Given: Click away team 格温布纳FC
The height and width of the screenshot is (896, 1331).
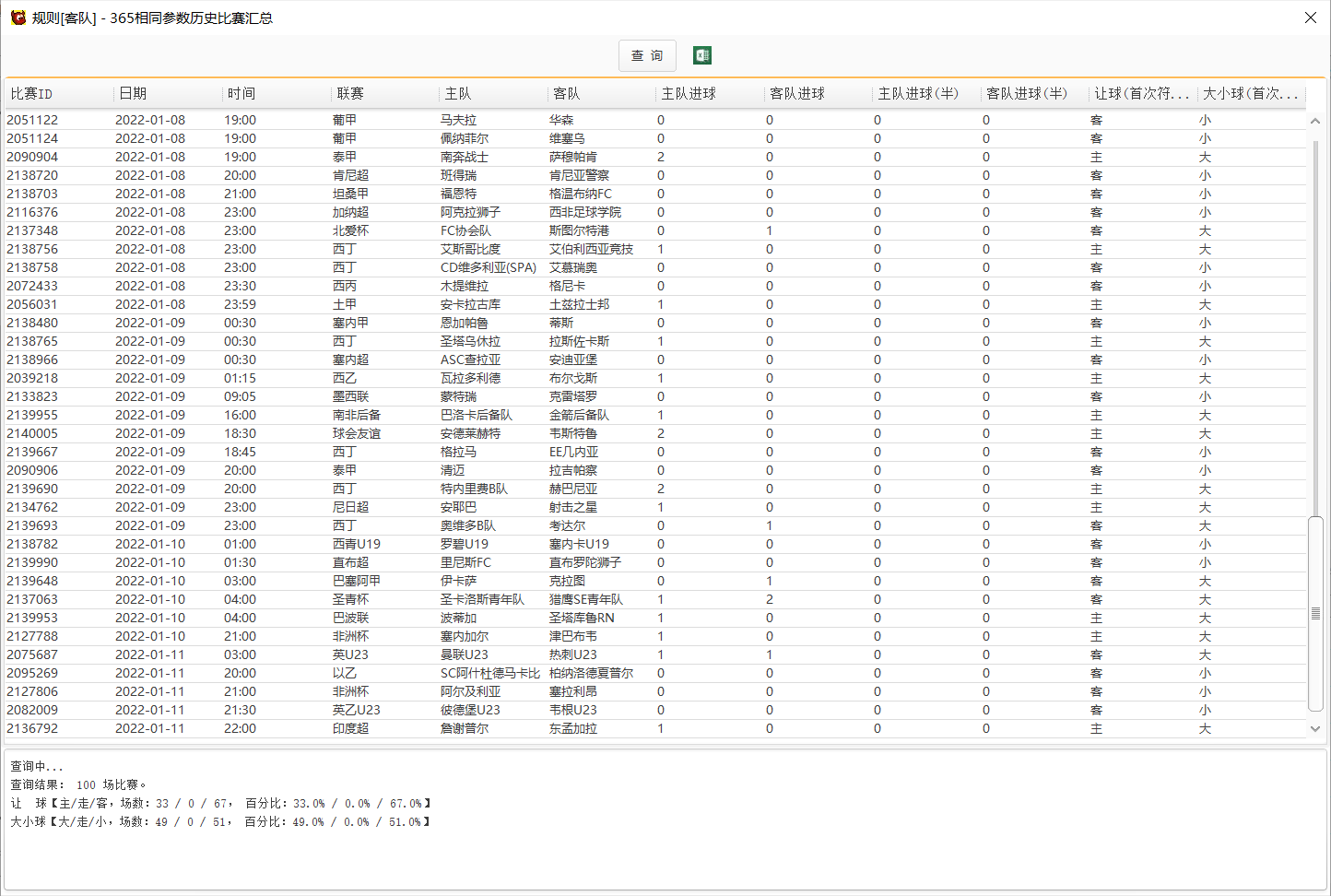Looking at the screenshot, I should pyautogui.click(x=581, y=194).
